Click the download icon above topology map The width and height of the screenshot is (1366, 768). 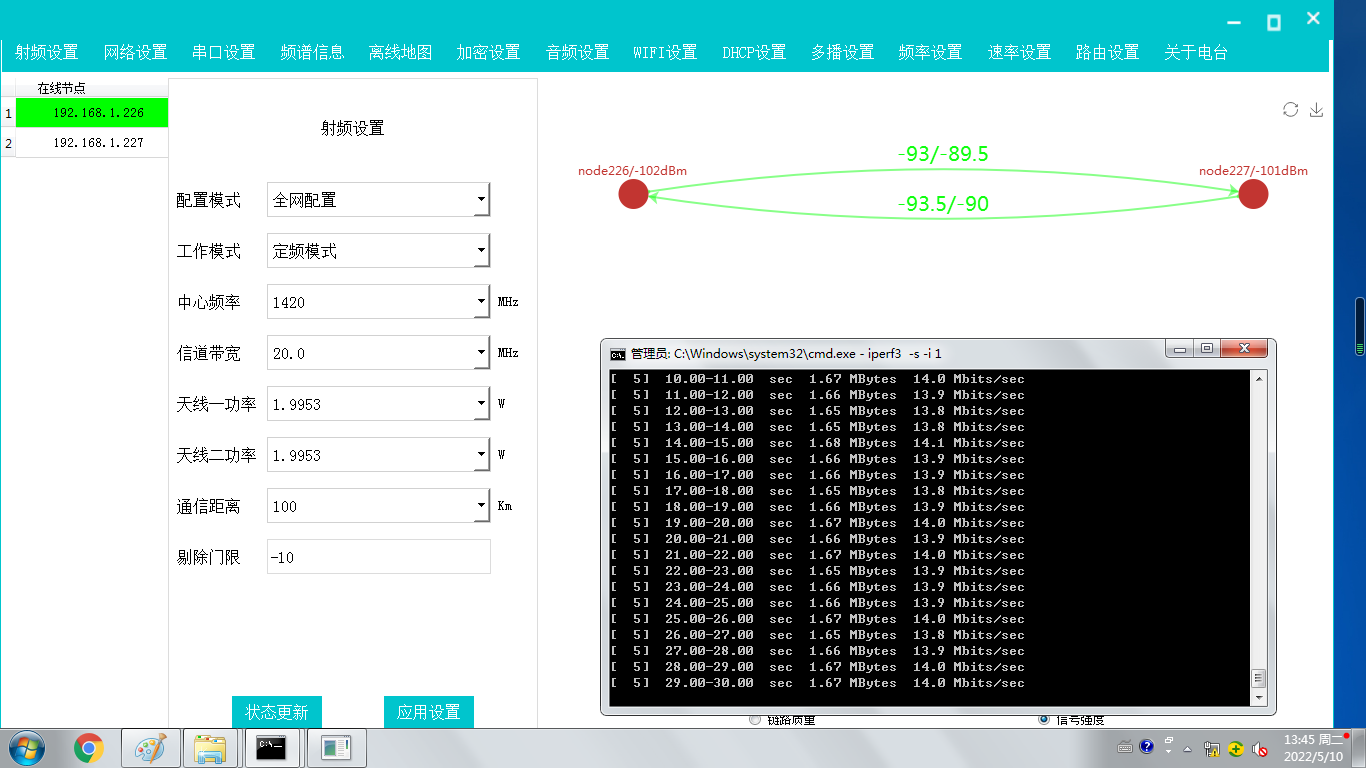tap(1316, 109)
